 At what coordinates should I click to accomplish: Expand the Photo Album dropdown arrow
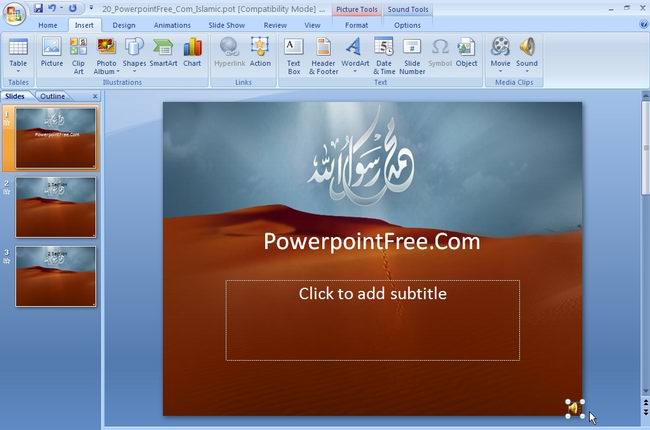click(x=118, y=71)
